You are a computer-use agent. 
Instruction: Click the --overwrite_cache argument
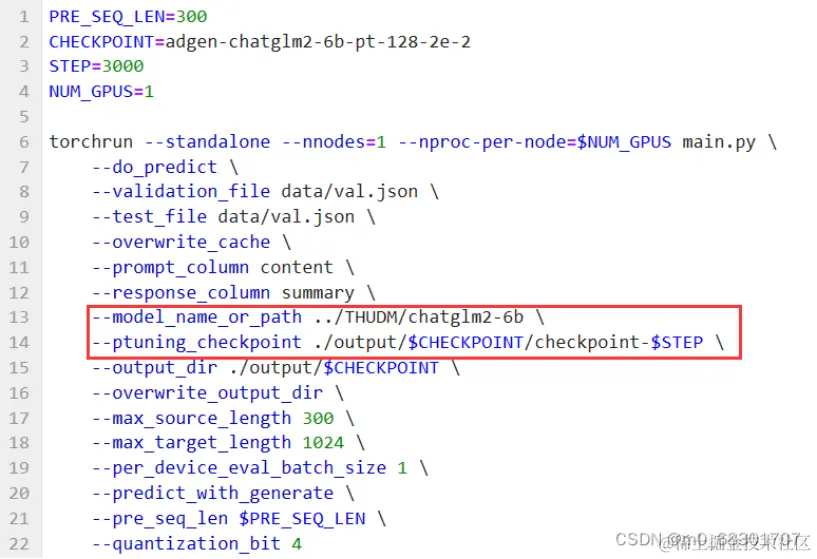click(x=191, y=242)
